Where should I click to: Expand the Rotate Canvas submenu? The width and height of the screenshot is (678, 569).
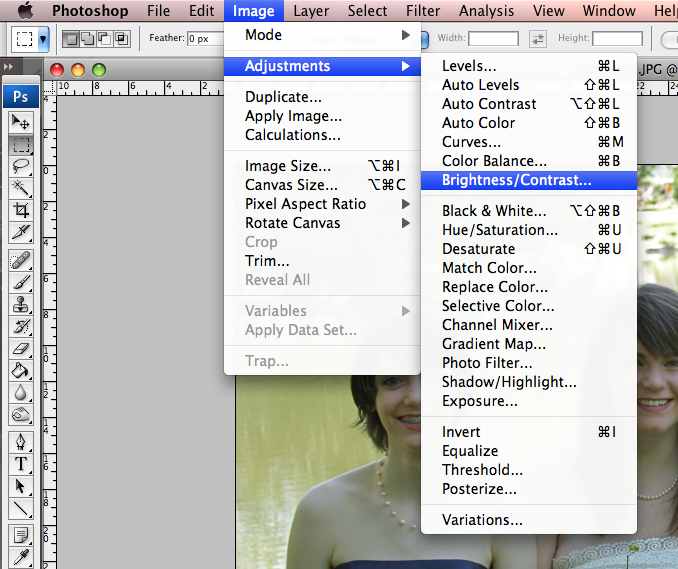(x=322, y=223)
